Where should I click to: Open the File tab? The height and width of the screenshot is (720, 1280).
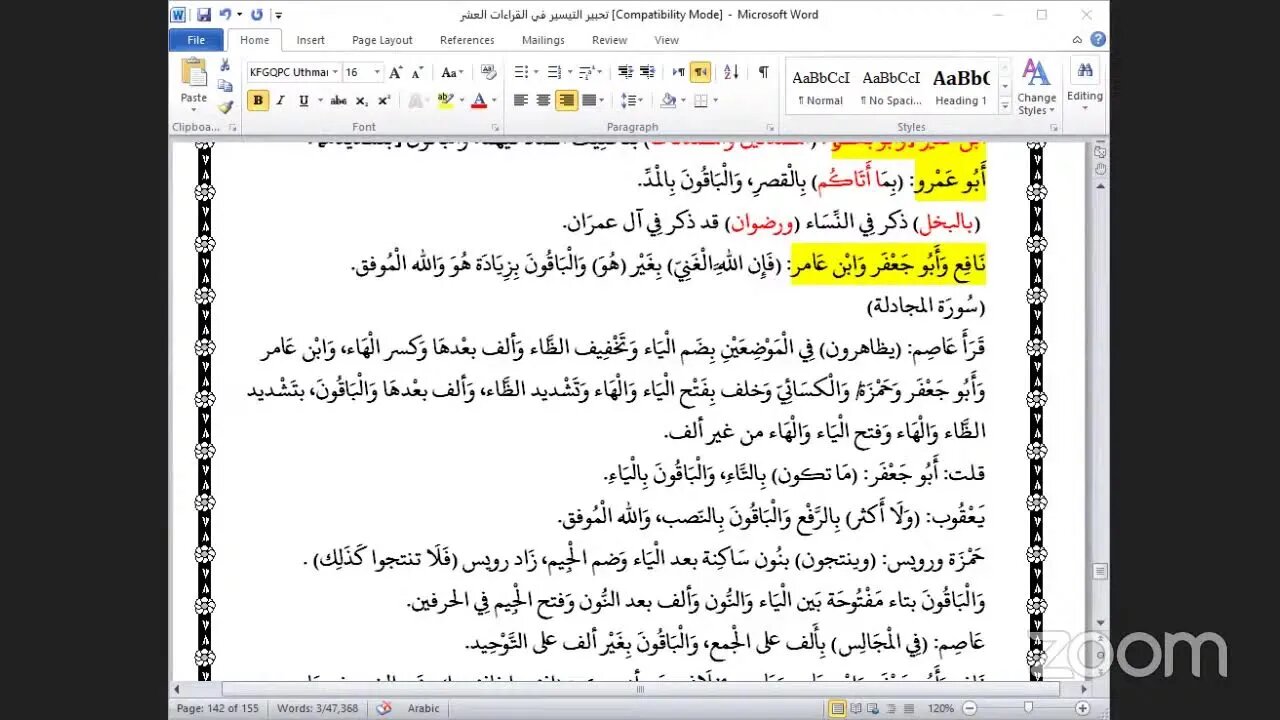click(x=197, y=40)
